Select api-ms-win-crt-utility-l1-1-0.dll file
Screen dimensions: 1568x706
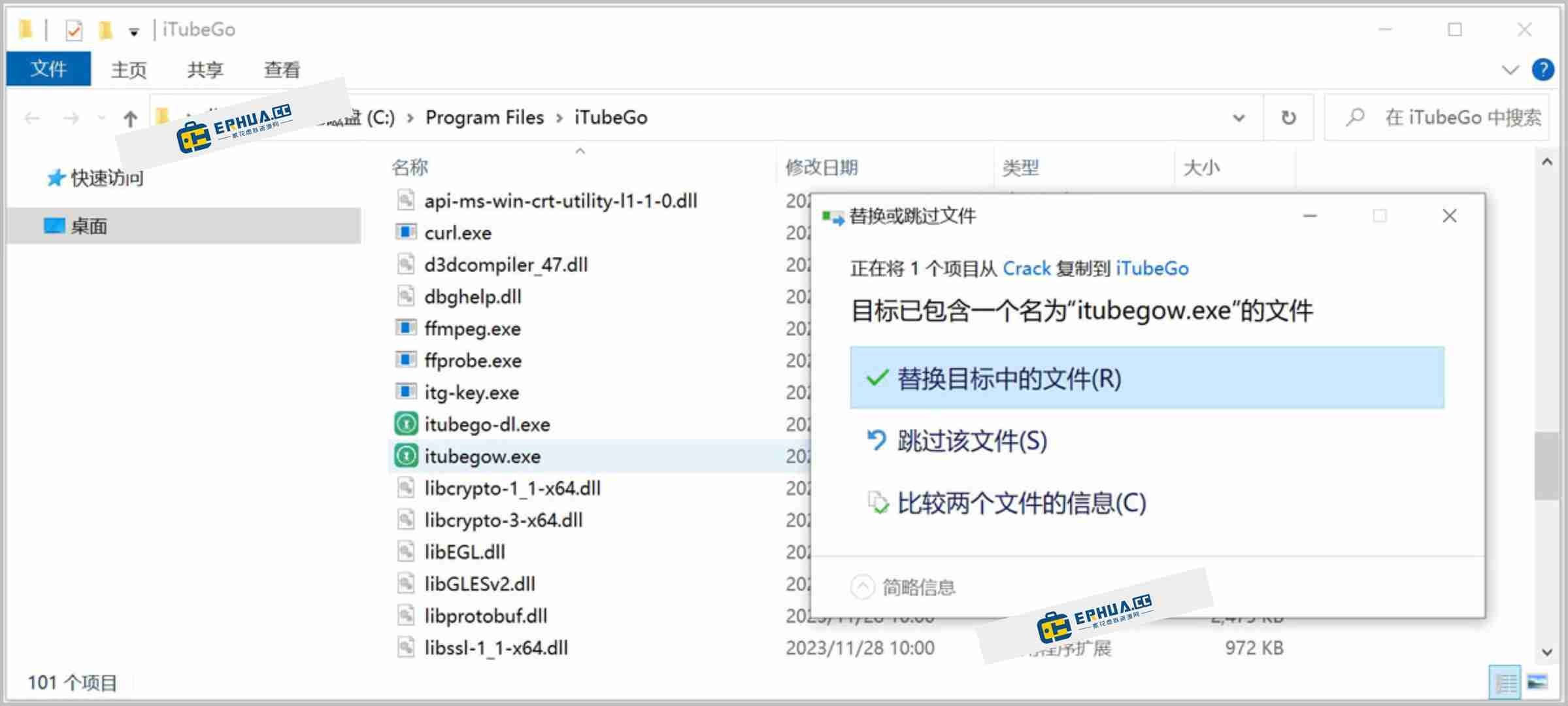[x=560, y=200]
